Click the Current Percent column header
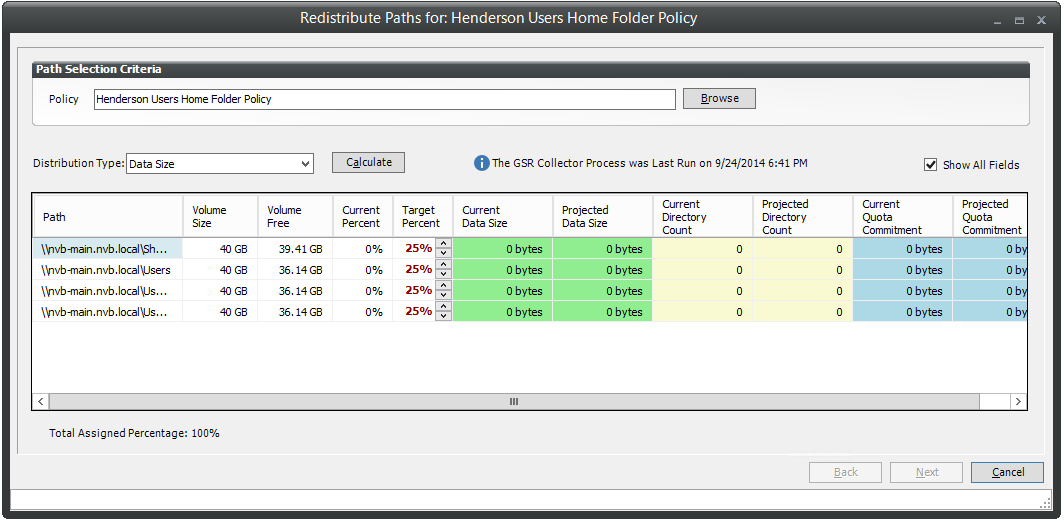Image resolution: width=1064 pixels, height=522 pixels. (x=362, y=217)
